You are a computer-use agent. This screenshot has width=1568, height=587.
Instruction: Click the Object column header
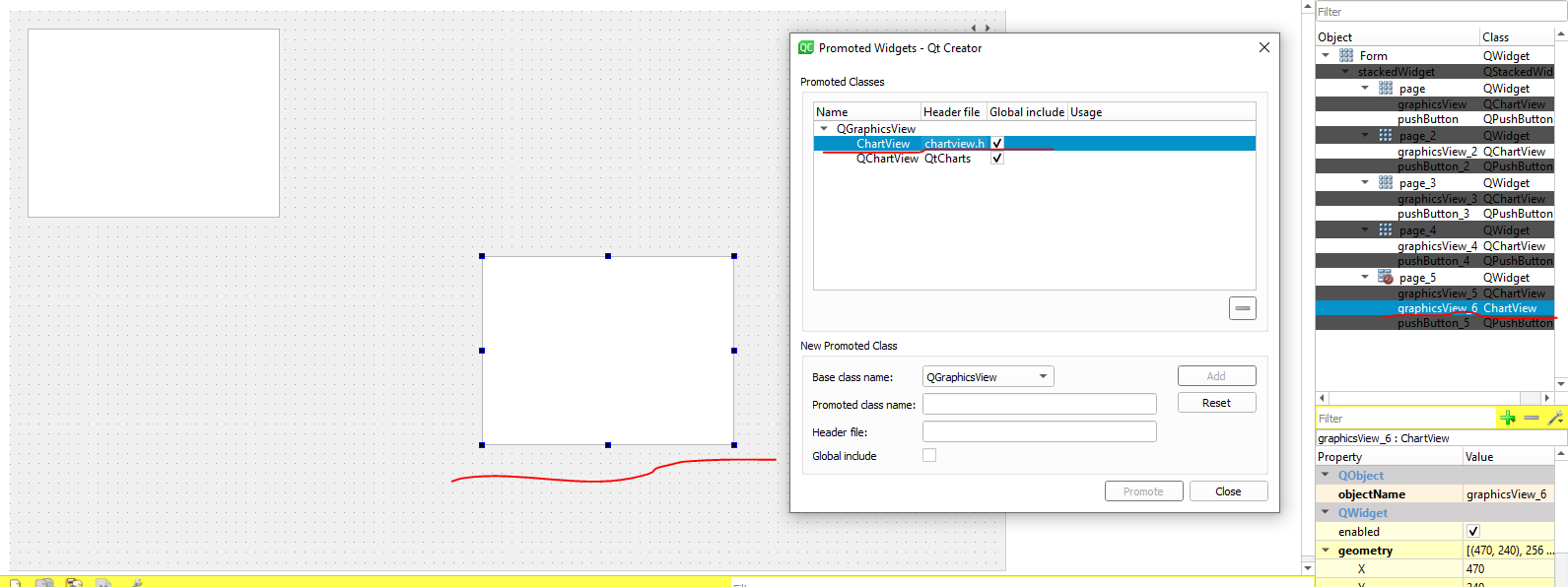1398,36
